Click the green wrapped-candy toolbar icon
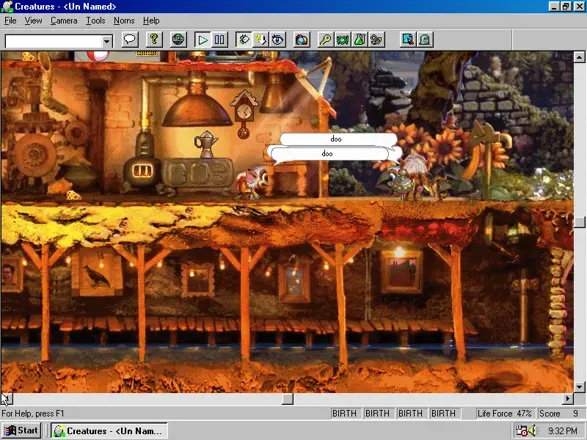This screenshot has height=440, width=587. 343,39
